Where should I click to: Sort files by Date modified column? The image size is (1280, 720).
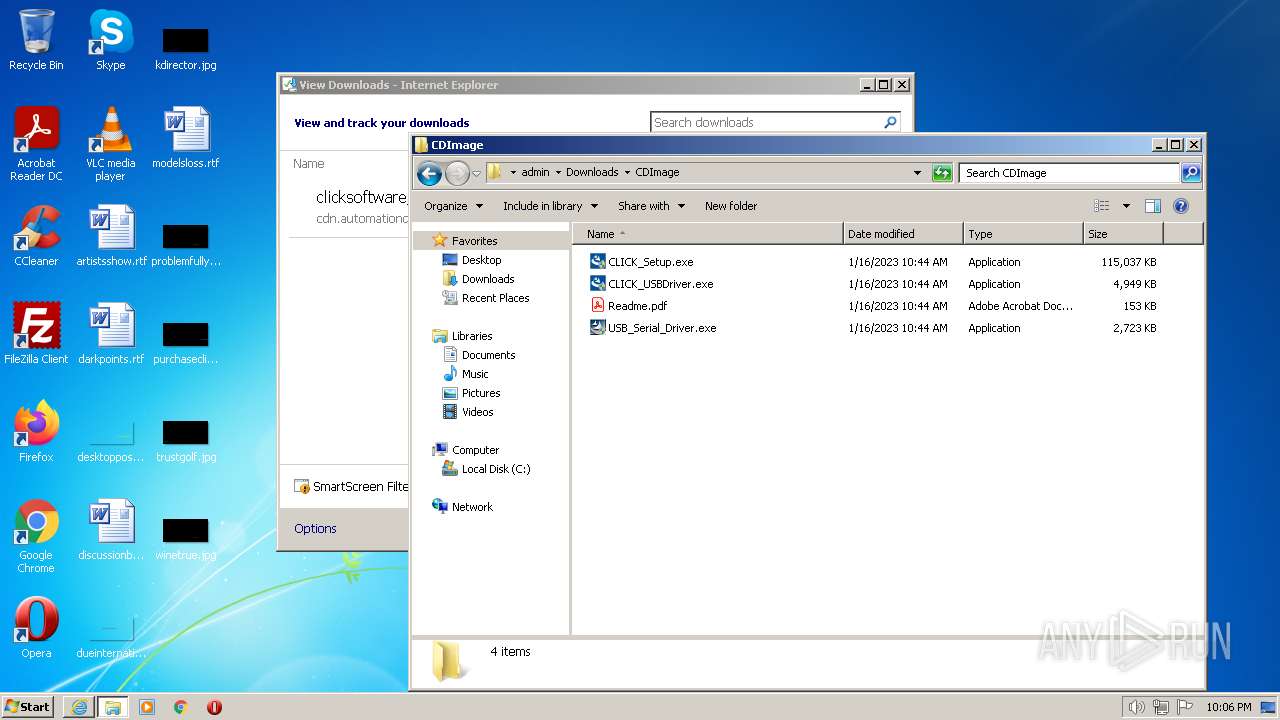pos(903,234)
